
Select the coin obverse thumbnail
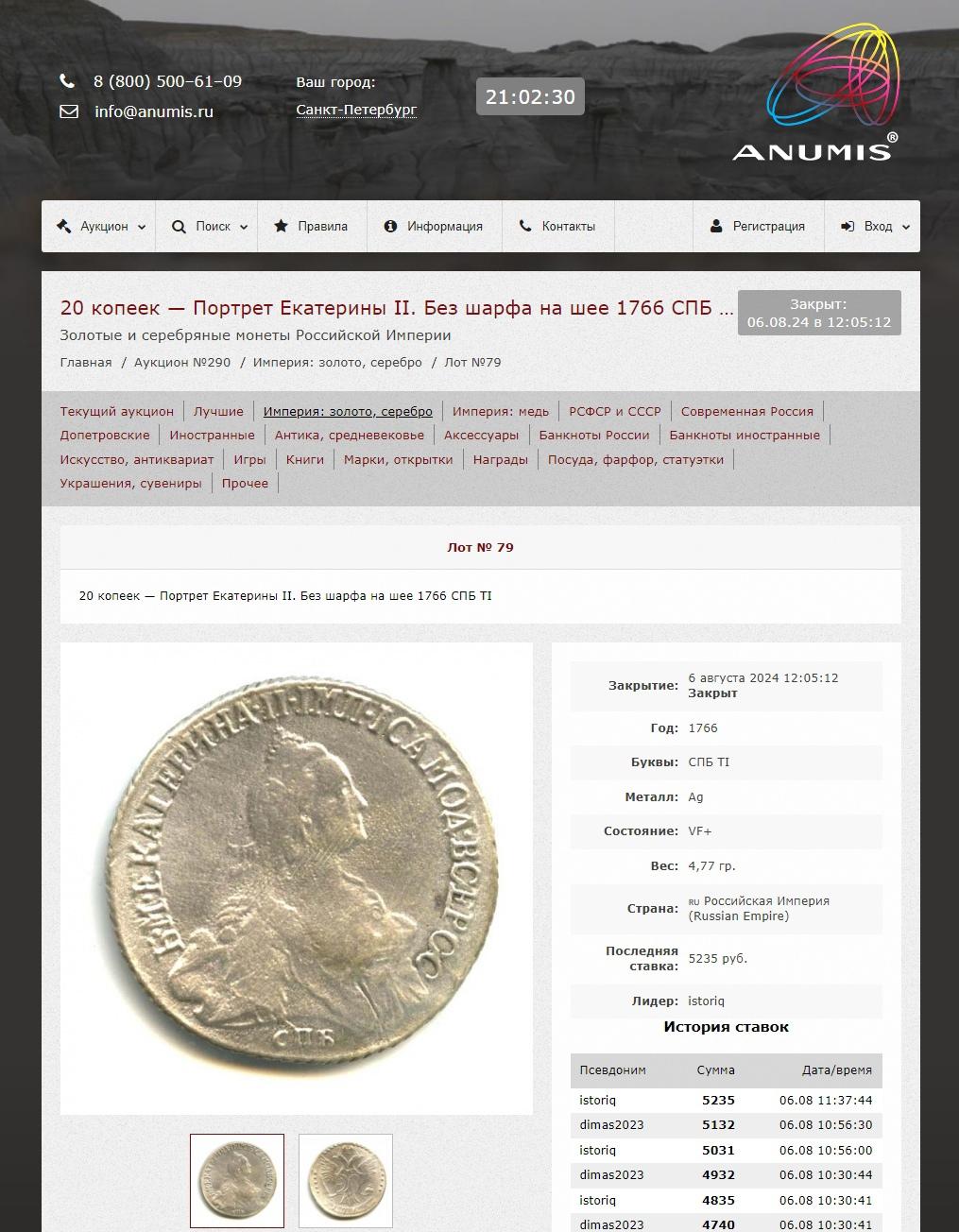click(237, 1181)
